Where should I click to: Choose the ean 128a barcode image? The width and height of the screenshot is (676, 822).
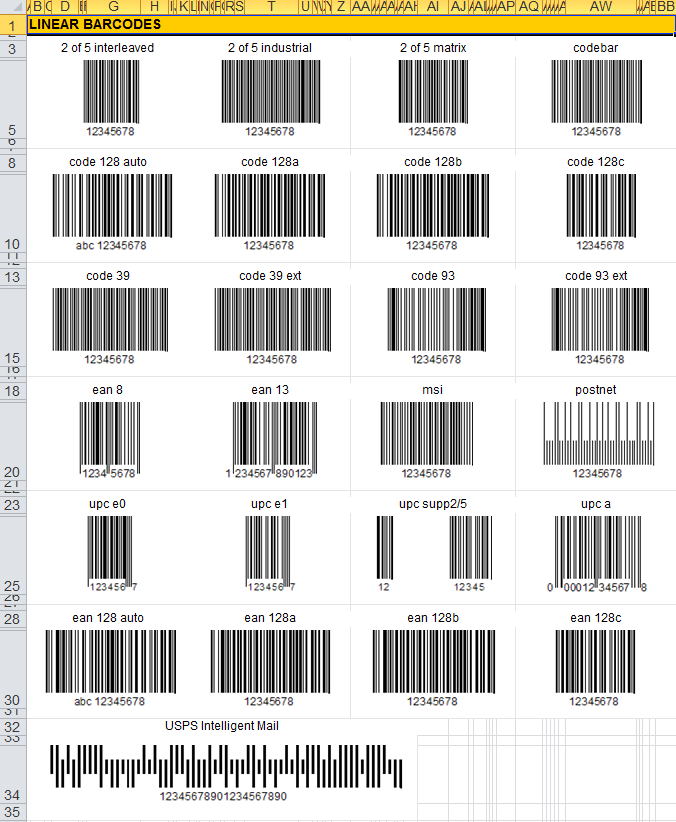click(x=271, y=662)
